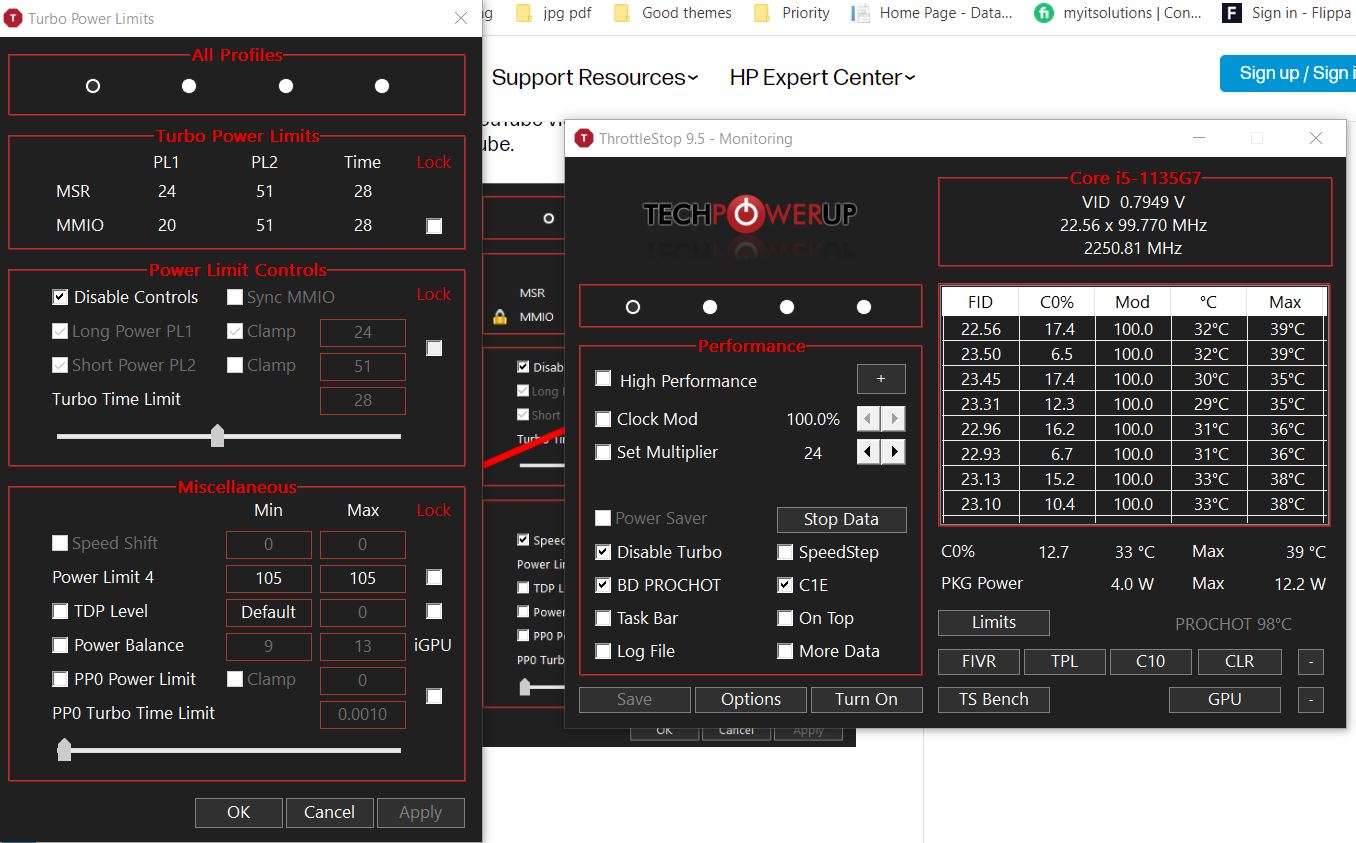Enable the High Performance checkbox

pos(603,379)
